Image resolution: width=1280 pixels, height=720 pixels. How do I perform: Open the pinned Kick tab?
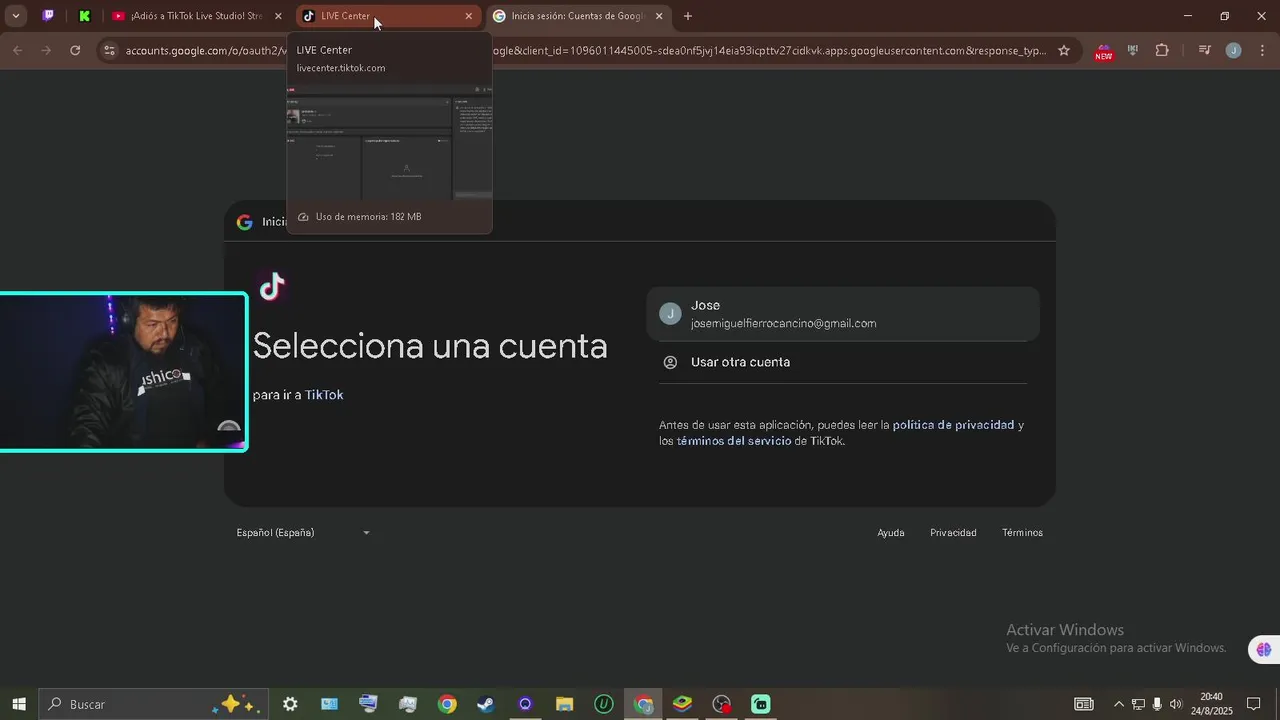point(85,16)
